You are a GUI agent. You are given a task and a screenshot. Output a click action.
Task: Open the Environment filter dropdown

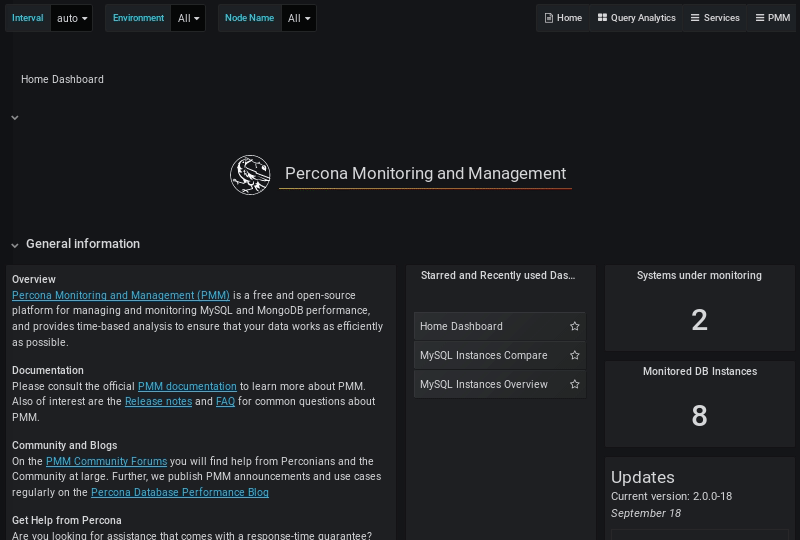(x=188, y=18)
